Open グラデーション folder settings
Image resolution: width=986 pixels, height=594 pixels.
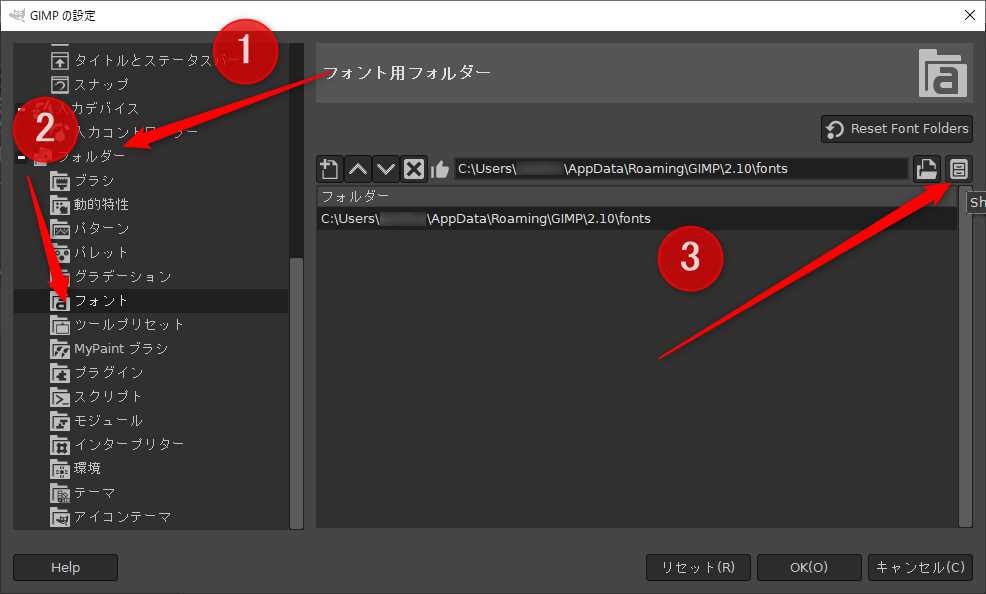tap(111, 277)
